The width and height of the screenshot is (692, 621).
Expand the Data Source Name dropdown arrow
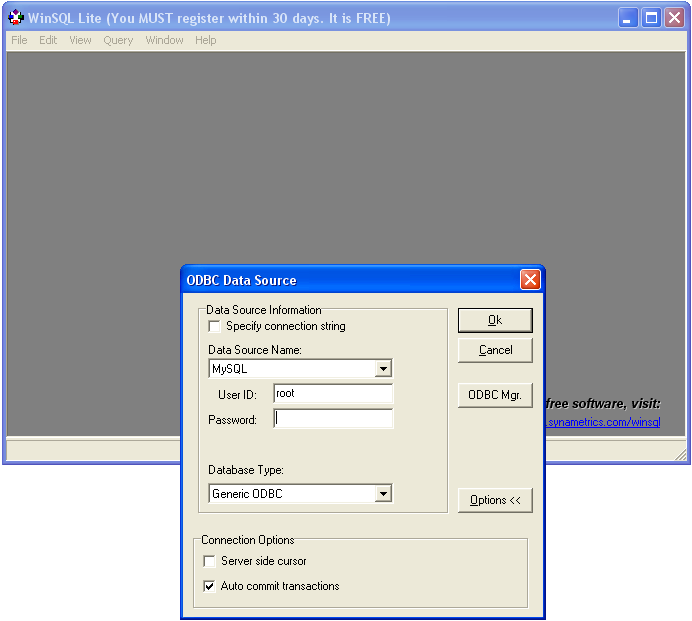click(383, 369)
